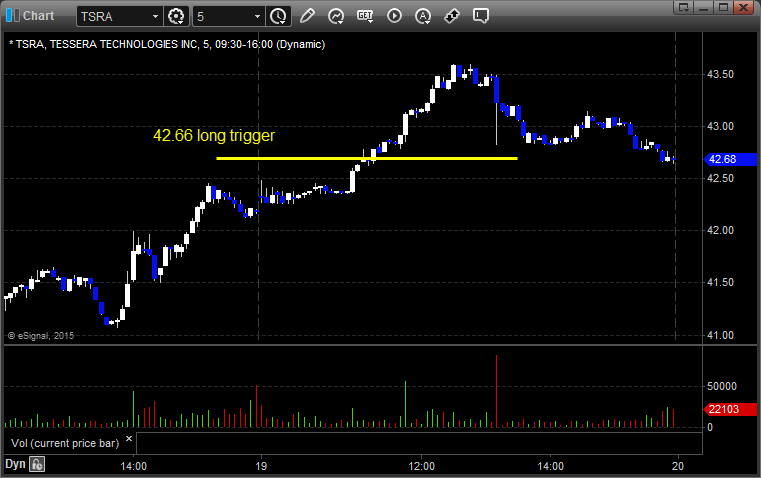Select the 42.66 long trigger text annotation
Image resolution: width=761 pixels, height=478 pixels.
[214, 135]
